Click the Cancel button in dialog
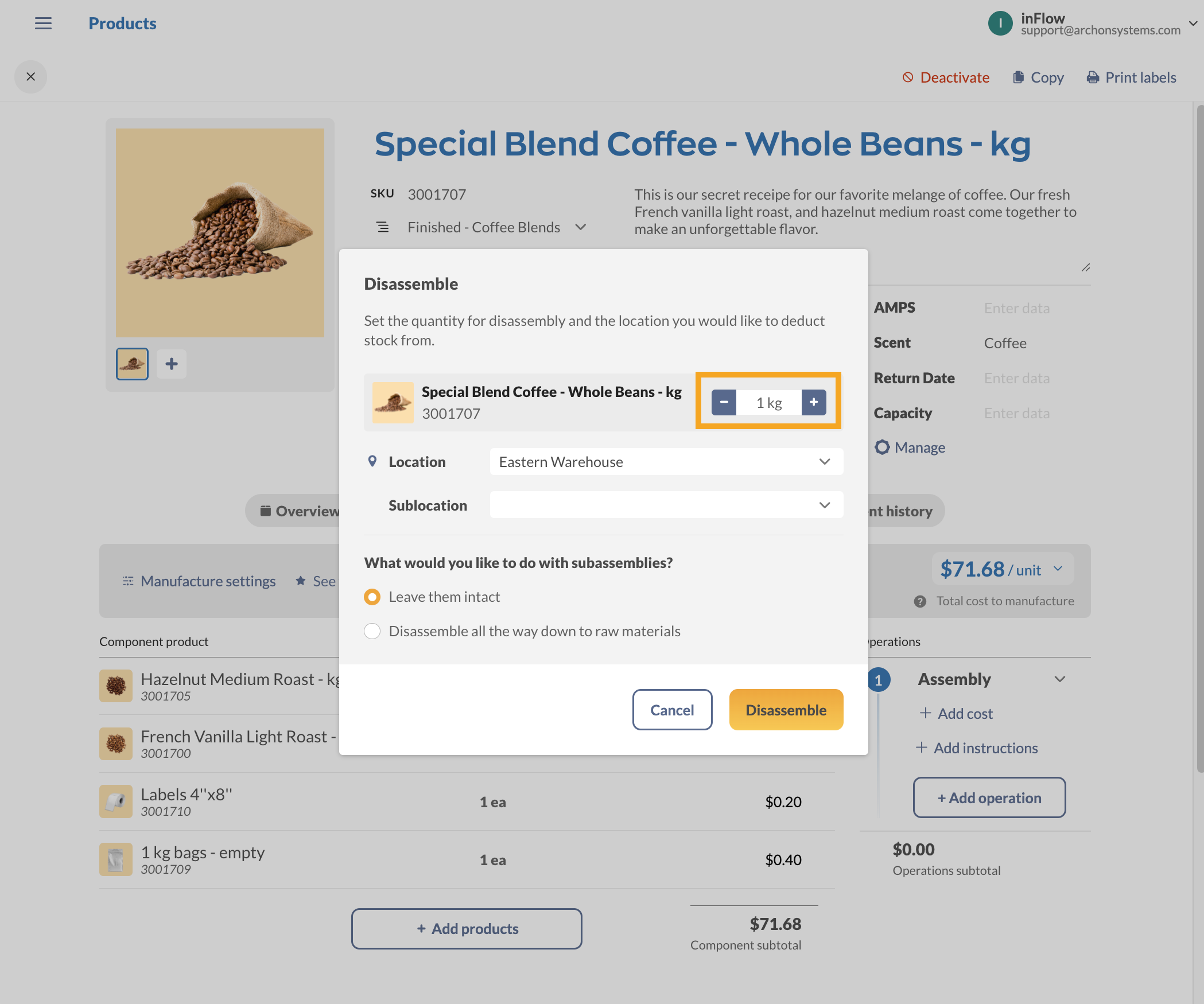1204x1004 pixels. point(671,710)
